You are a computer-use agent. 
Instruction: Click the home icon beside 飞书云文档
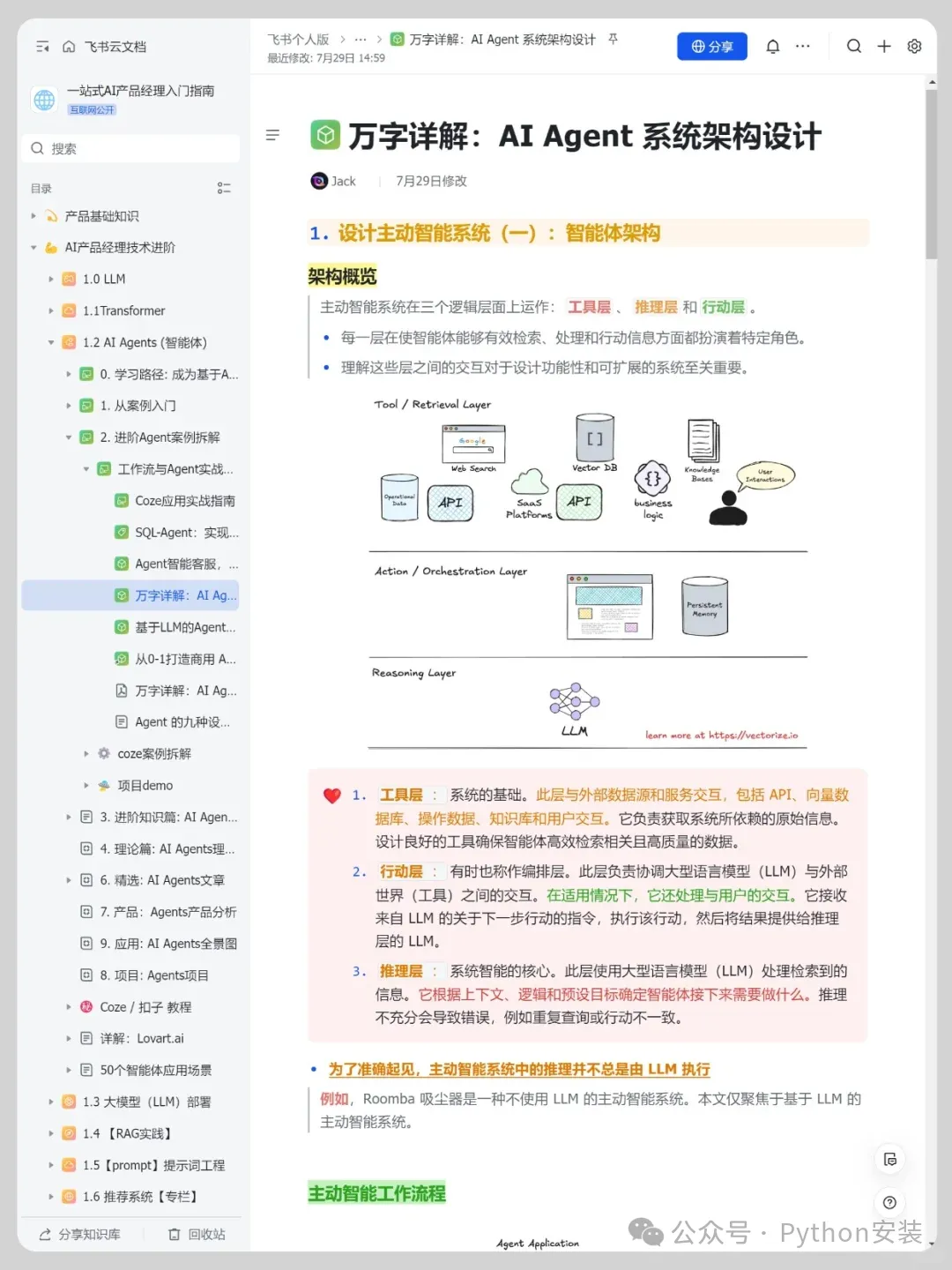70,46
